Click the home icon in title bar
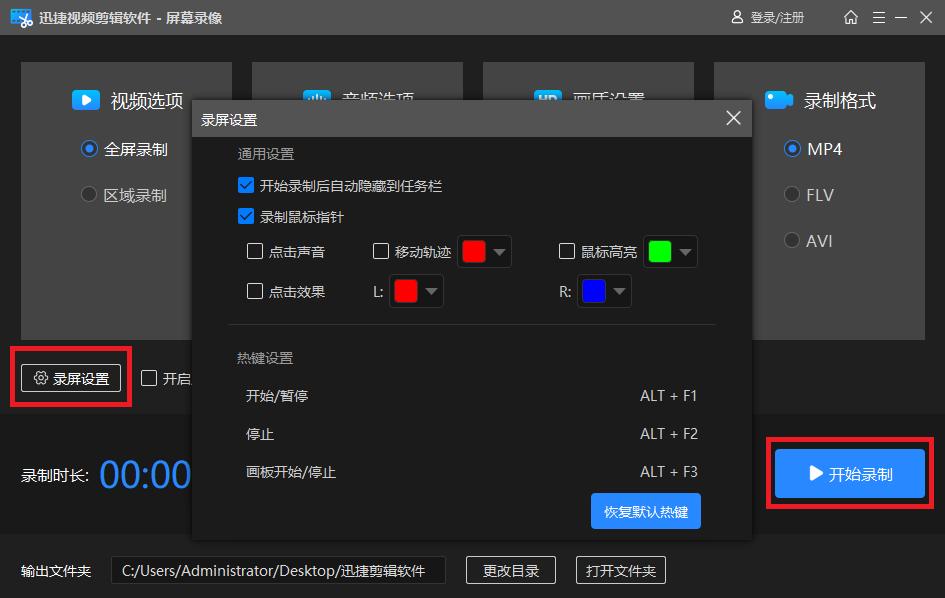The height and width of the screenshot is (598, 945). 850,17
